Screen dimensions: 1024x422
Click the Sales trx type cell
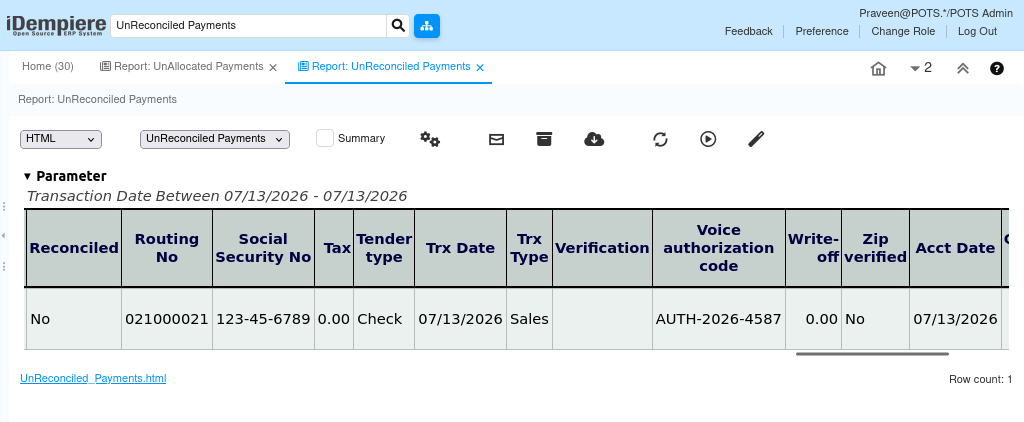(529, 319)
